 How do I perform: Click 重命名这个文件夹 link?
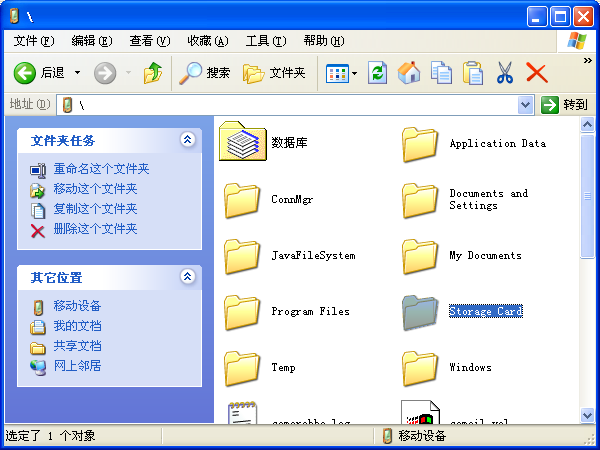[x=101, y=169]
